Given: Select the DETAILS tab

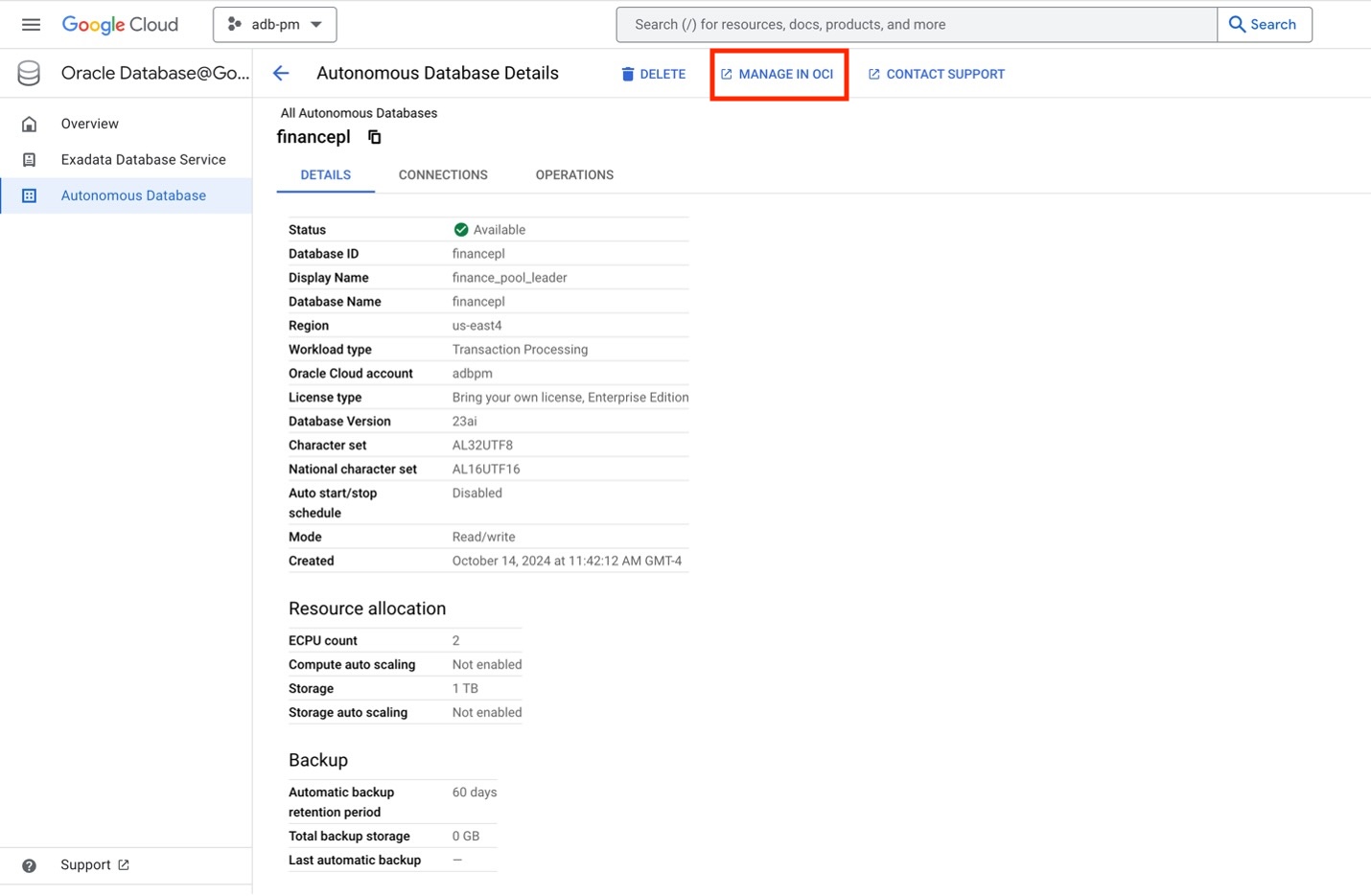Looking at the screenshot, I should [x=325, y=174].
